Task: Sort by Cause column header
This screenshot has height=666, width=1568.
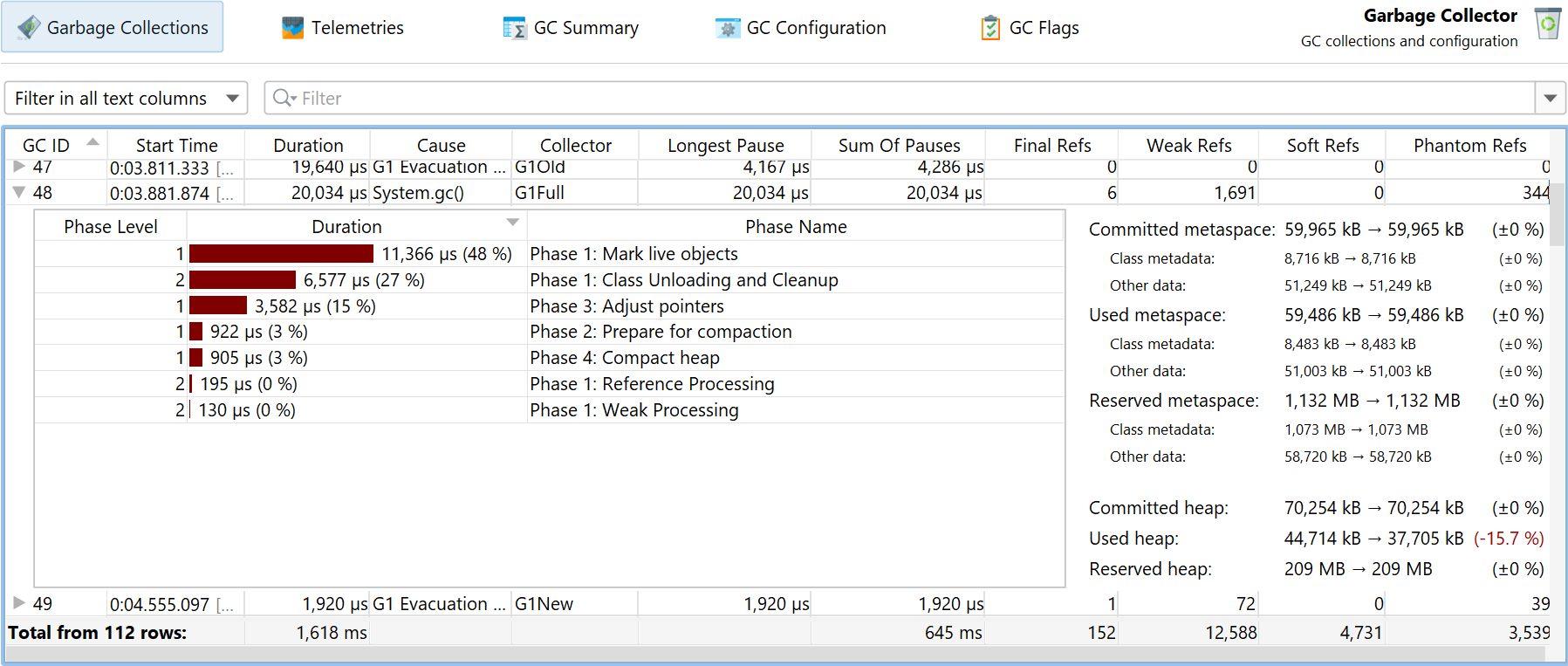Action: (x=442, y=145)
